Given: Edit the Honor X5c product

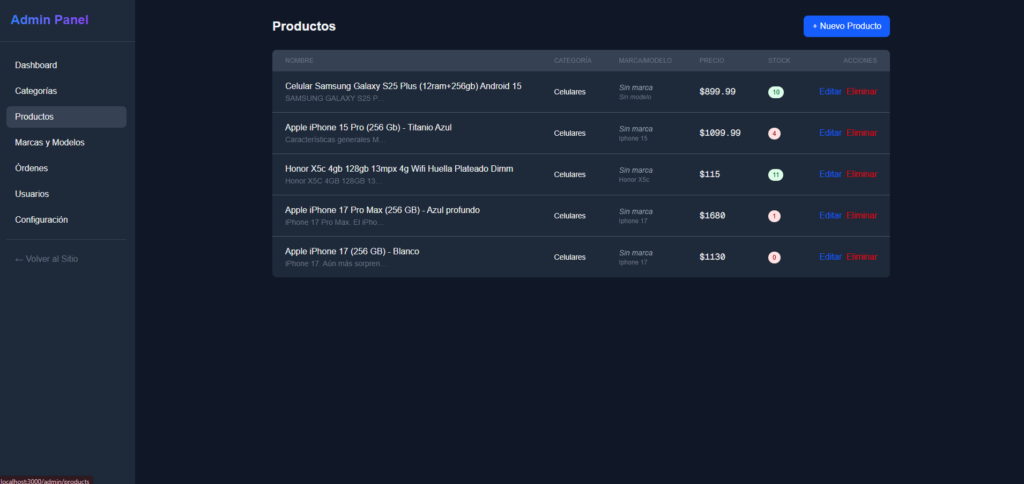Looking at the screenshot, I should point(830,174).
